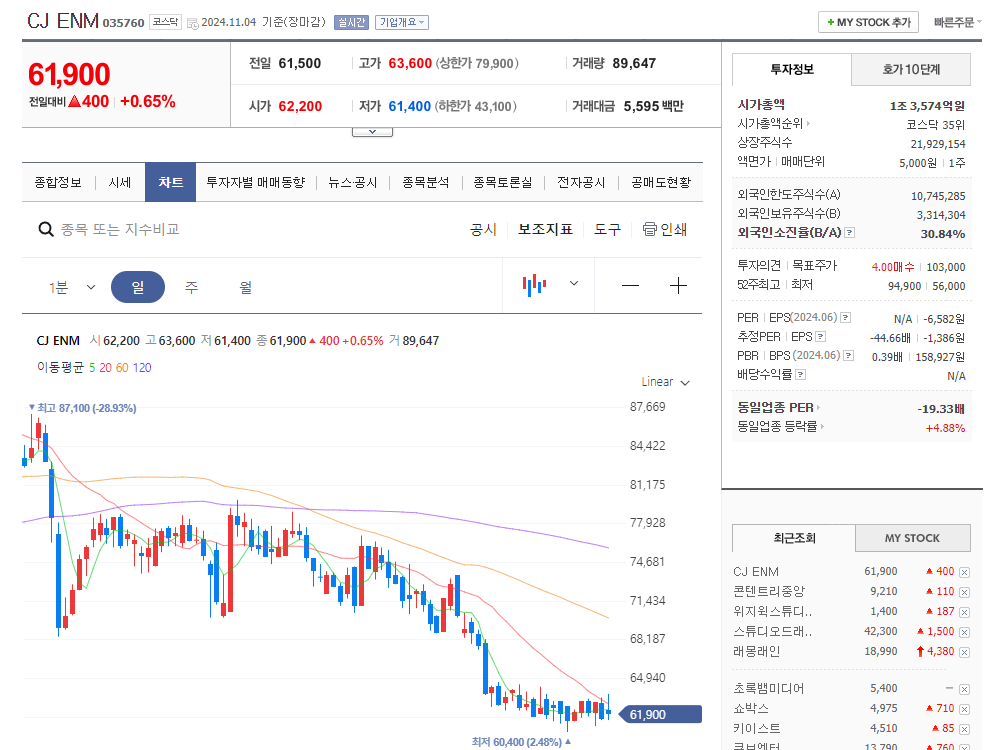Open the 전자공시 tab
Viewport: 985px width, 750px height.
pyautogui.click(x=581, y=182)
